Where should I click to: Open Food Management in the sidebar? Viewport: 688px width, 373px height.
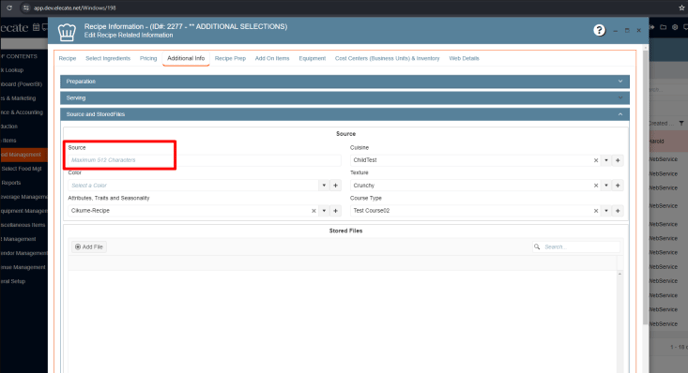(24, 154)
